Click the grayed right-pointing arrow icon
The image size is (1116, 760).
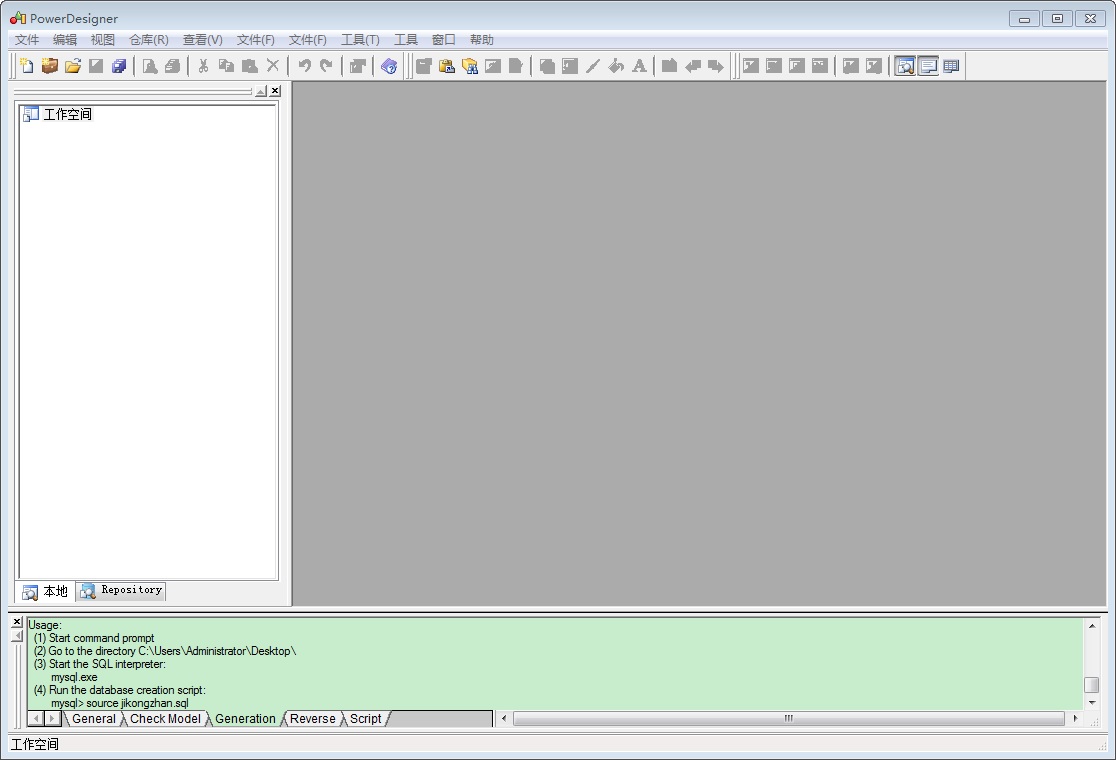(x=716, y=66)
